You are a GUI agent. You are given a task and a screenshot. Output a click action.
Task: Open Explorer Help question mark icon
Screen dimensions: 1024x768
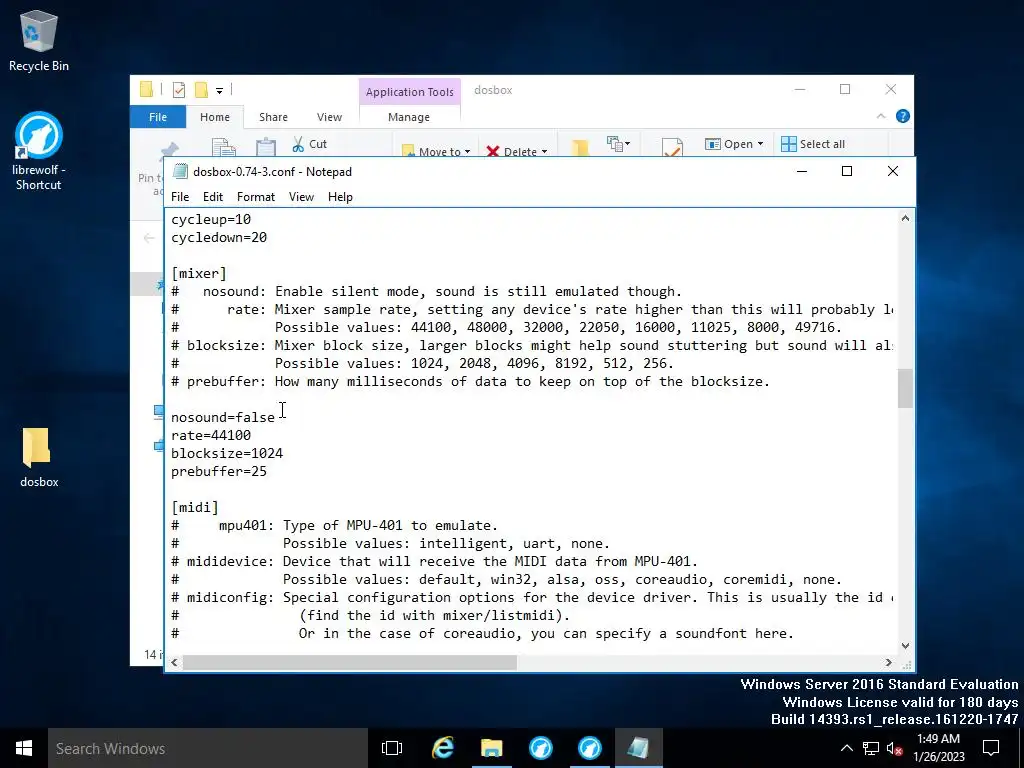[x=903, y=116]
